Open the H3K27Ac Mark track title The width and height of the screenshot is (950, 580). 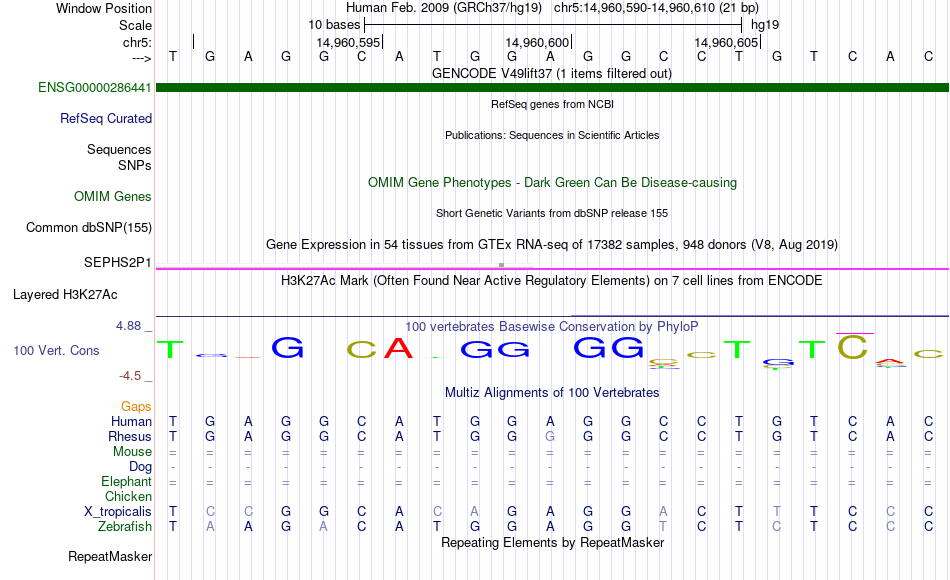pos(552,281)
